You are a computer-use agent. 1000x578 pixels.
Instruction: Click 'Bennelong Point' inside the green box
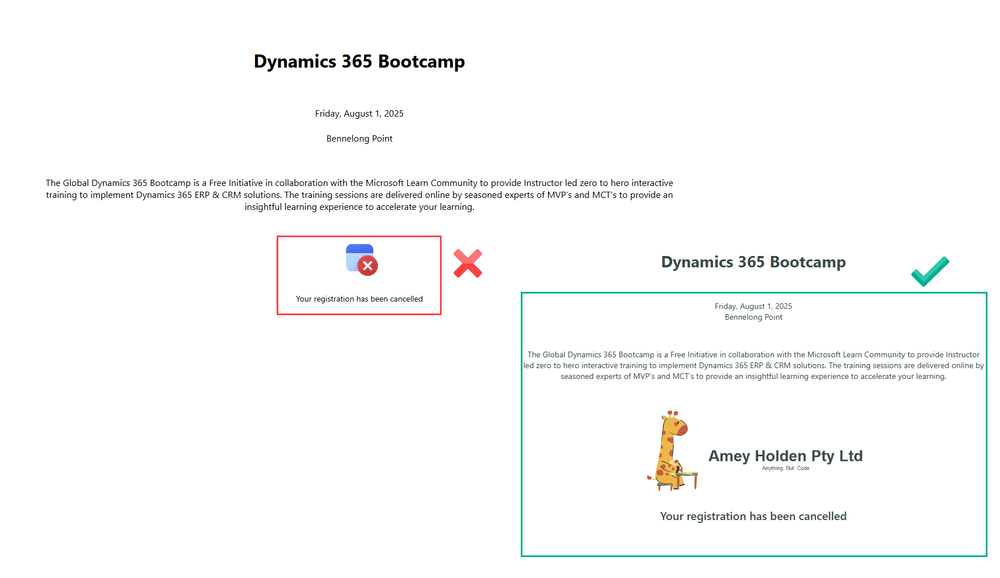[x=753, y=317]
